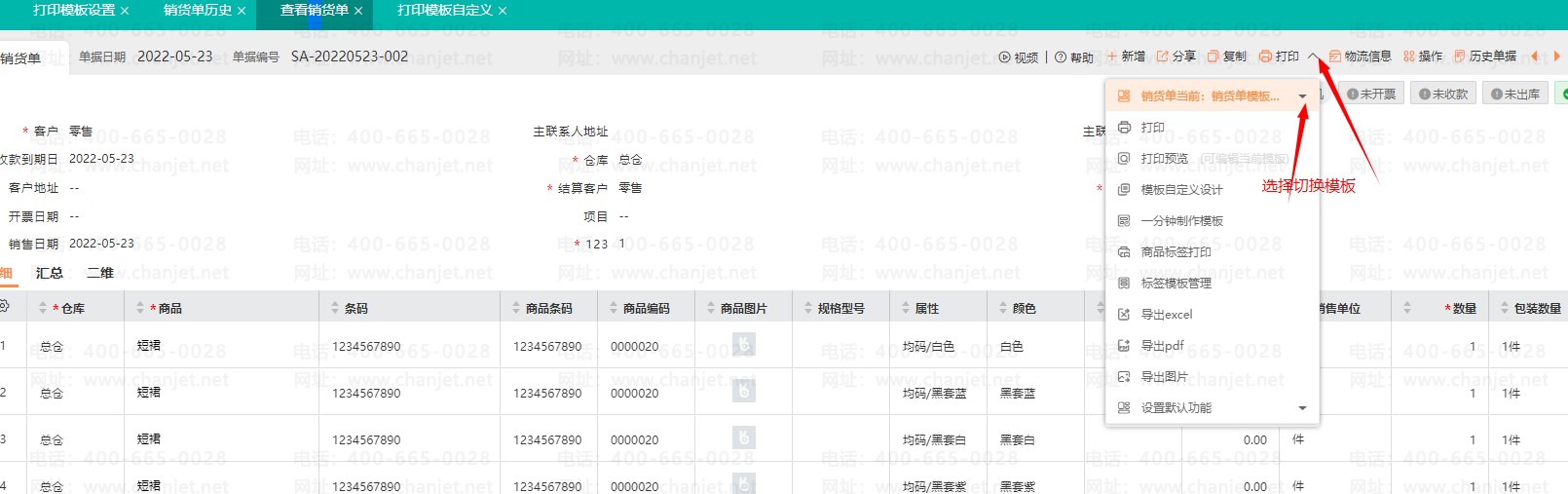Expand the 设置默认功能 submenu arrow
The image size is (1568, 494).
point(1302,408)
